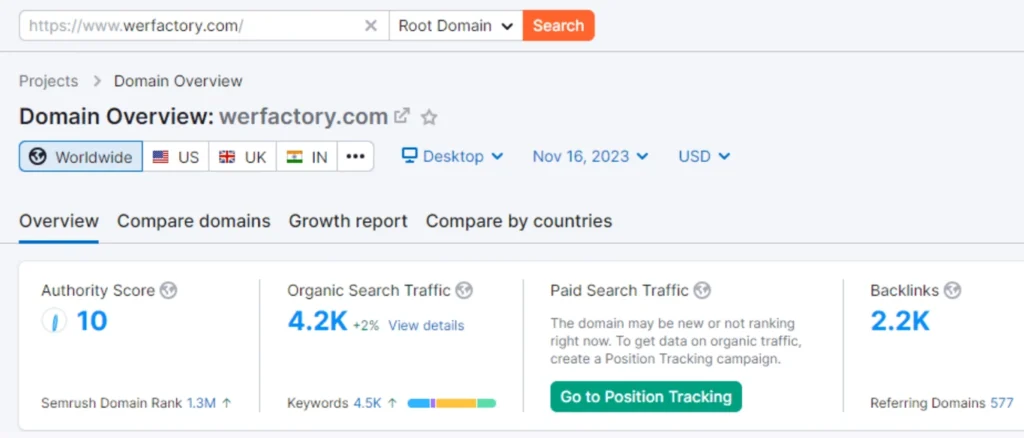Click Domain Overview breadcrumb
This screenshot has height=438, width=1024.
[x=178, y=81]
